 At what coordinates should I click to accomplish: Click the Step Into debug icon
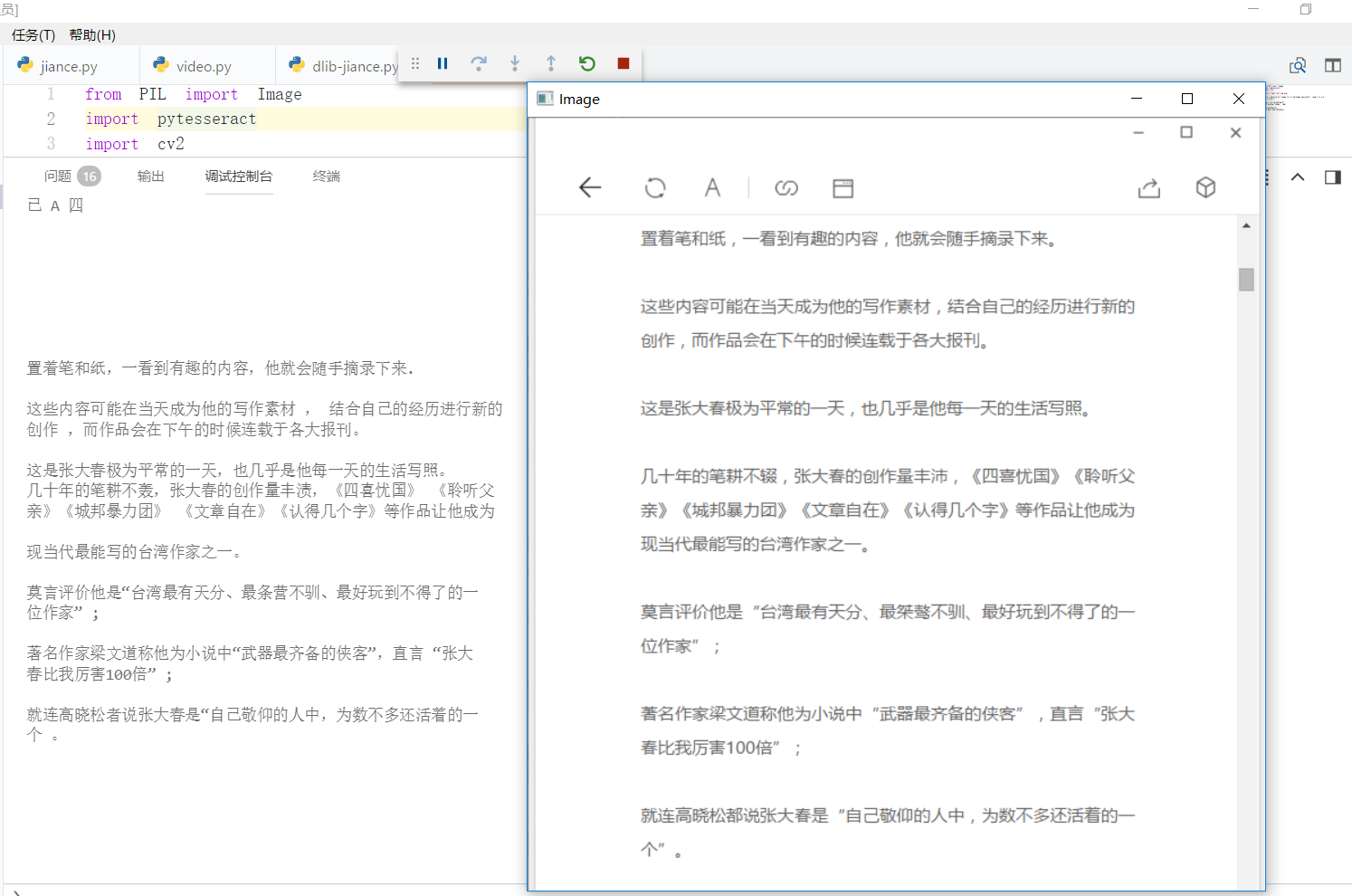point(515,63)
